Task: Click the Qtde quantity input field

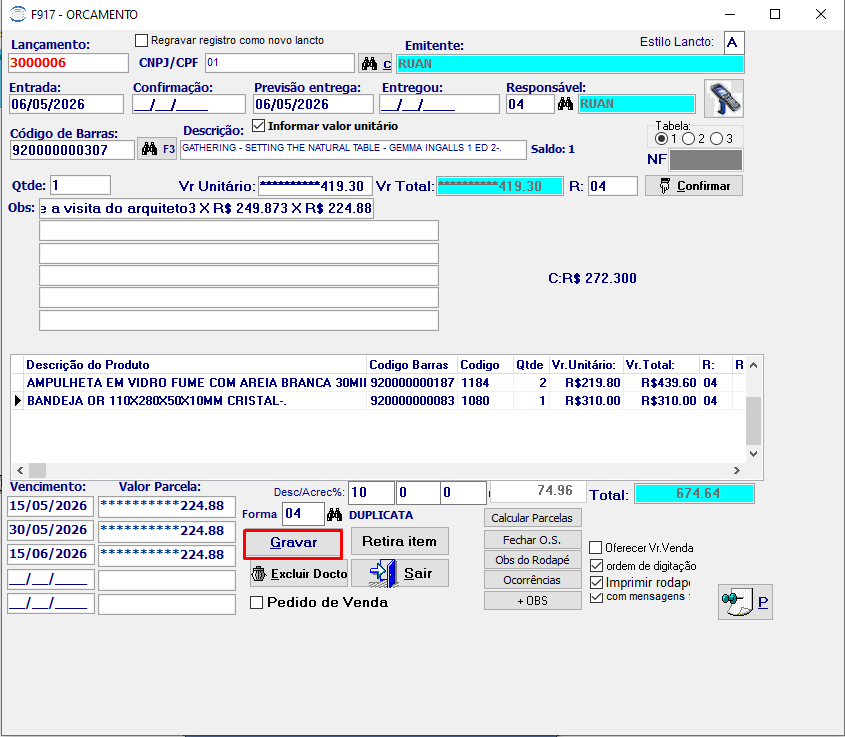Action: pyautogui.click(x=80, y=185)
